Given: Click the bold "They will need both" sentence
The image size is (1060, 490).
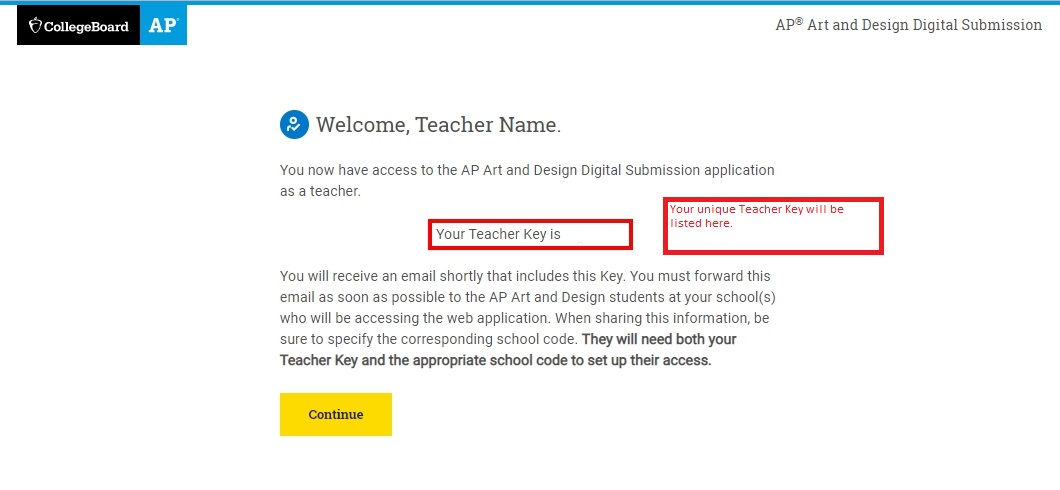Looking at the screenshot, I should (x=660, y=340).
